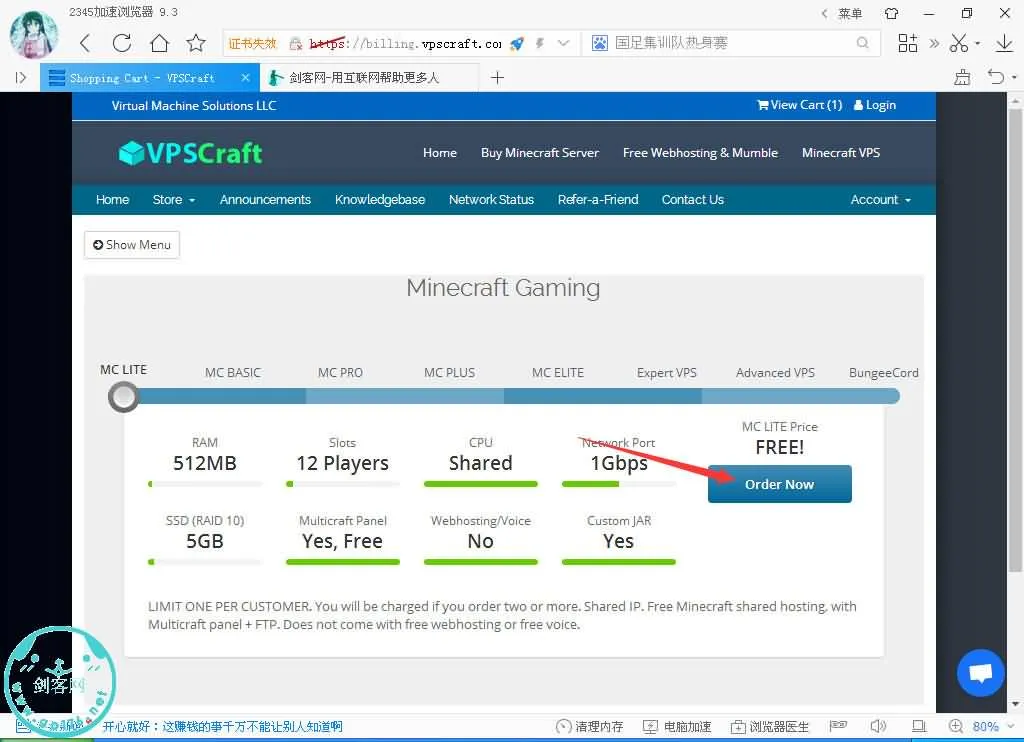Select Advanced VPS plan label
This screenshot has width=1024, height=742.
click(775, 373)
